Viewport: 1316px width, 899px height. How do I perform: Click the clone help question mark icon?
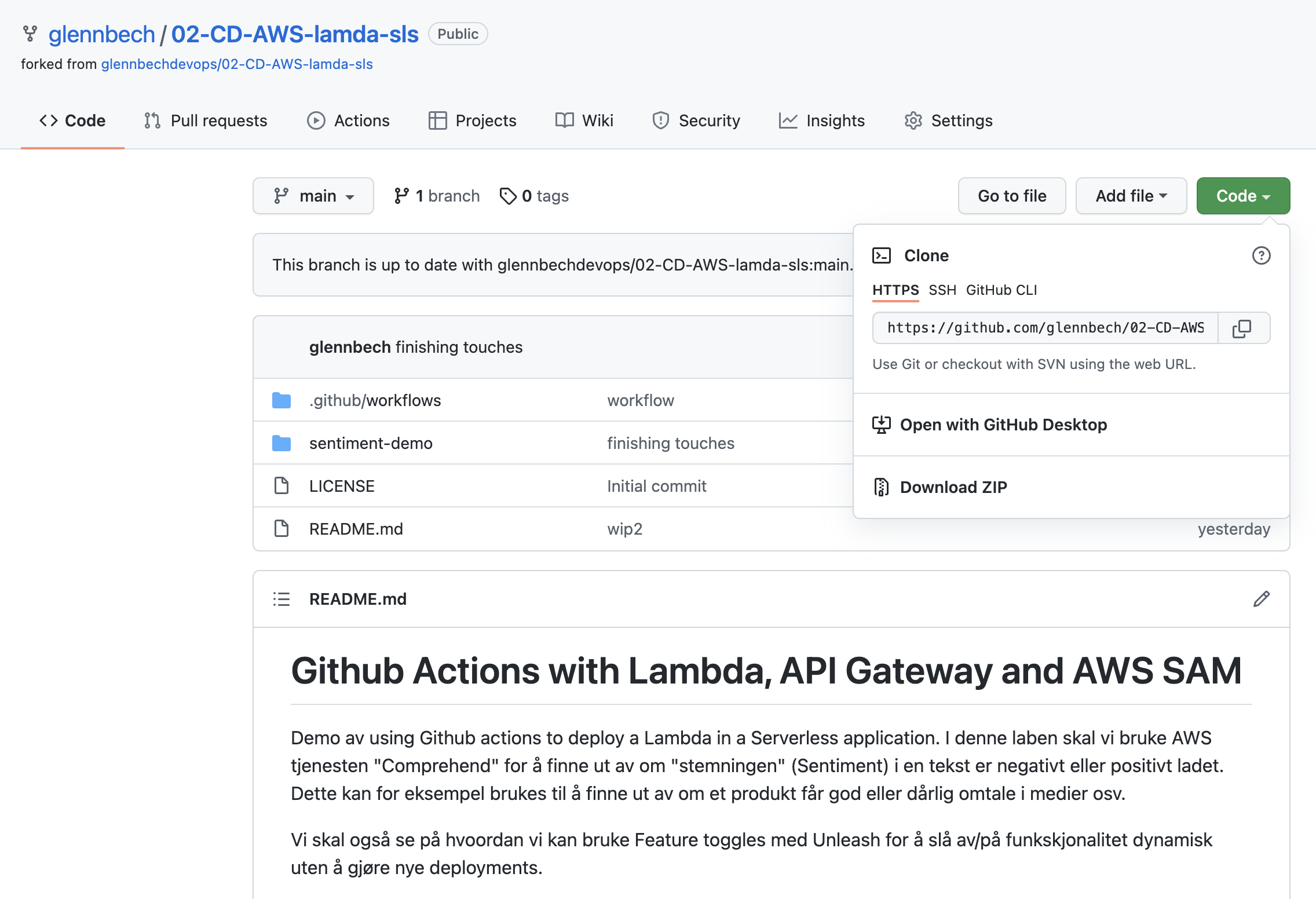click(x=1261, y=255)
